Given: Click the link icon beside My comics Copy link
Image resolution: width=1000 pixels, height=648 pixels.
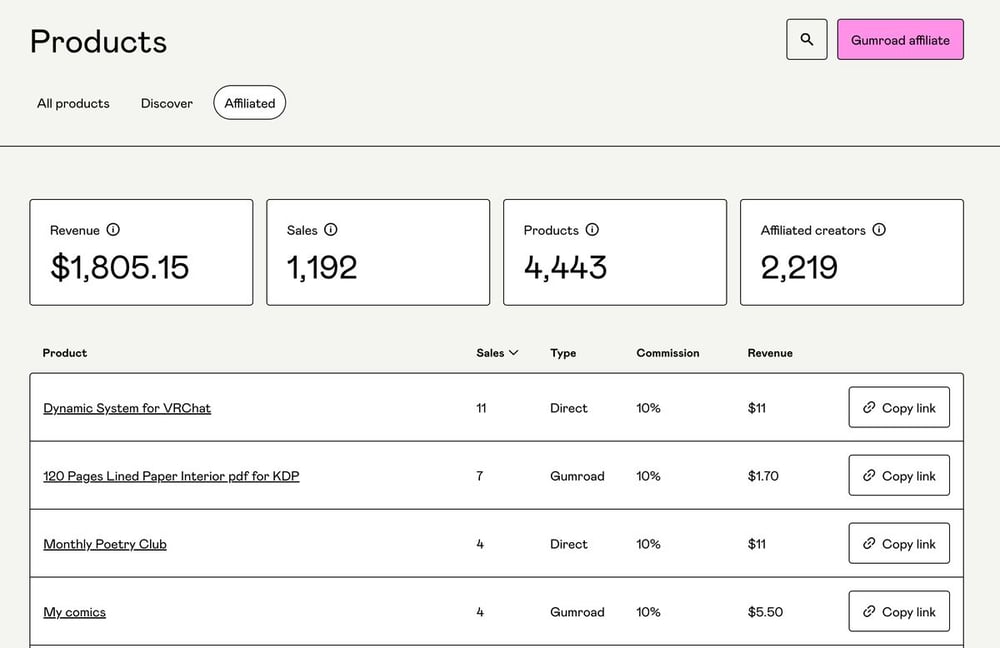Looking at the screenshot, I should 871,611.
